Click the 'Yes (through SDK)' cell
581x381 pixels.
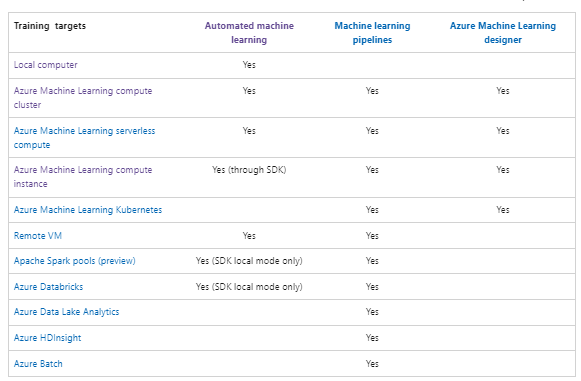point(249,170)
